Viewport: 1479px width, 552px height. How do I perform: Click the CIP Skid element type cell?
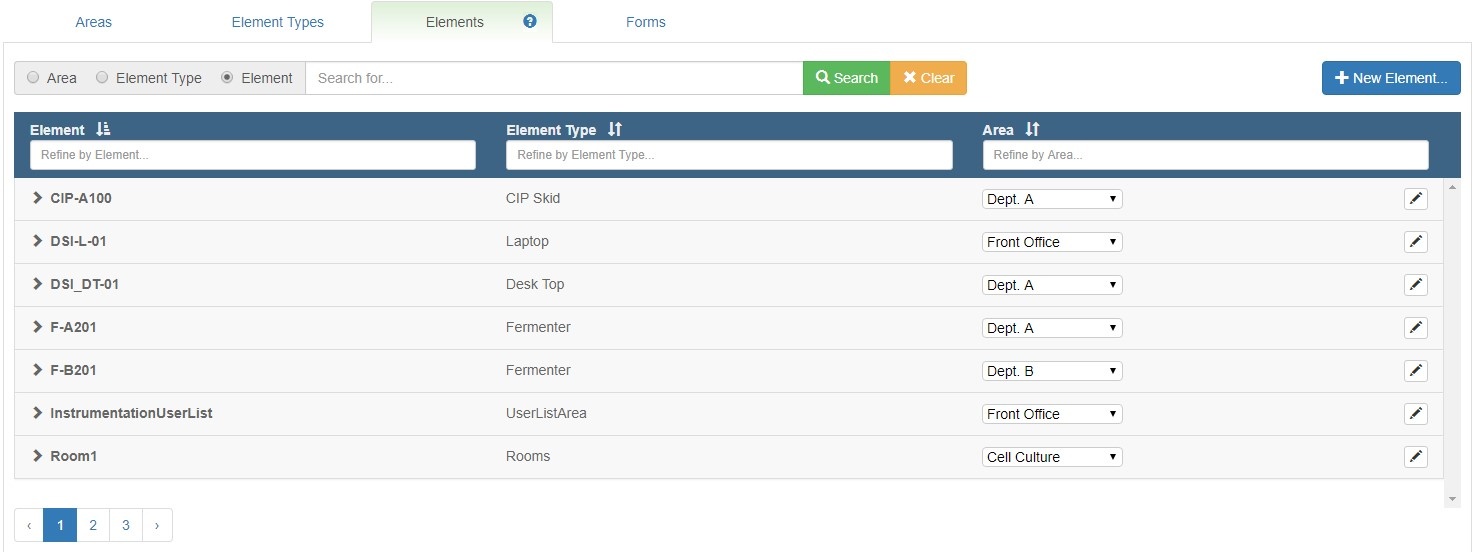[533, 198]
